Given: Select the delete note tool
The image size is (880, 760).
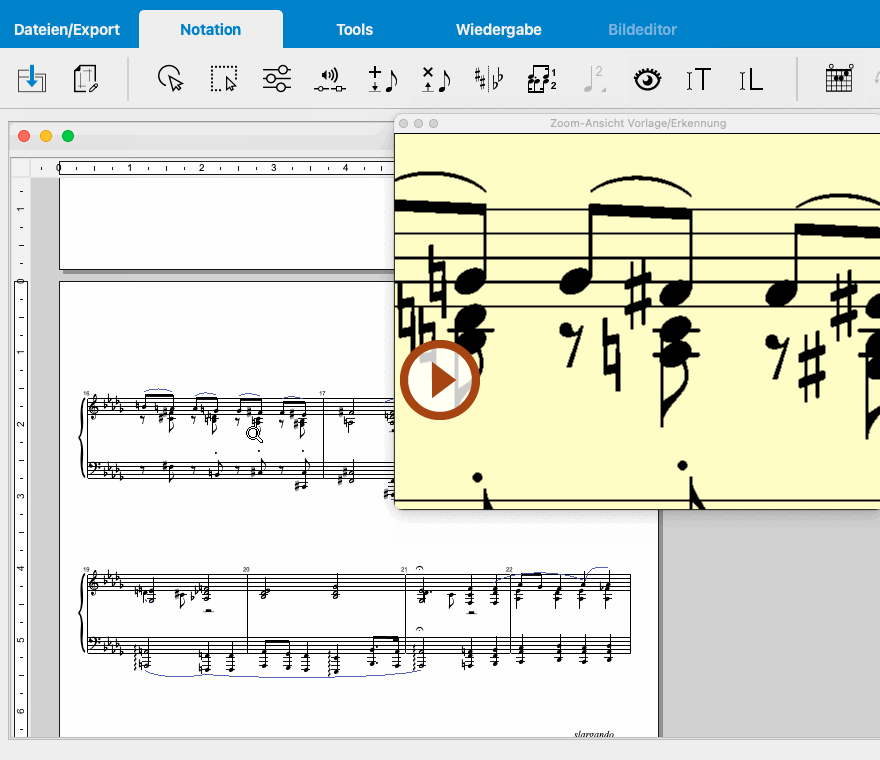Looking at the screenshot, I should coord(435,79).
